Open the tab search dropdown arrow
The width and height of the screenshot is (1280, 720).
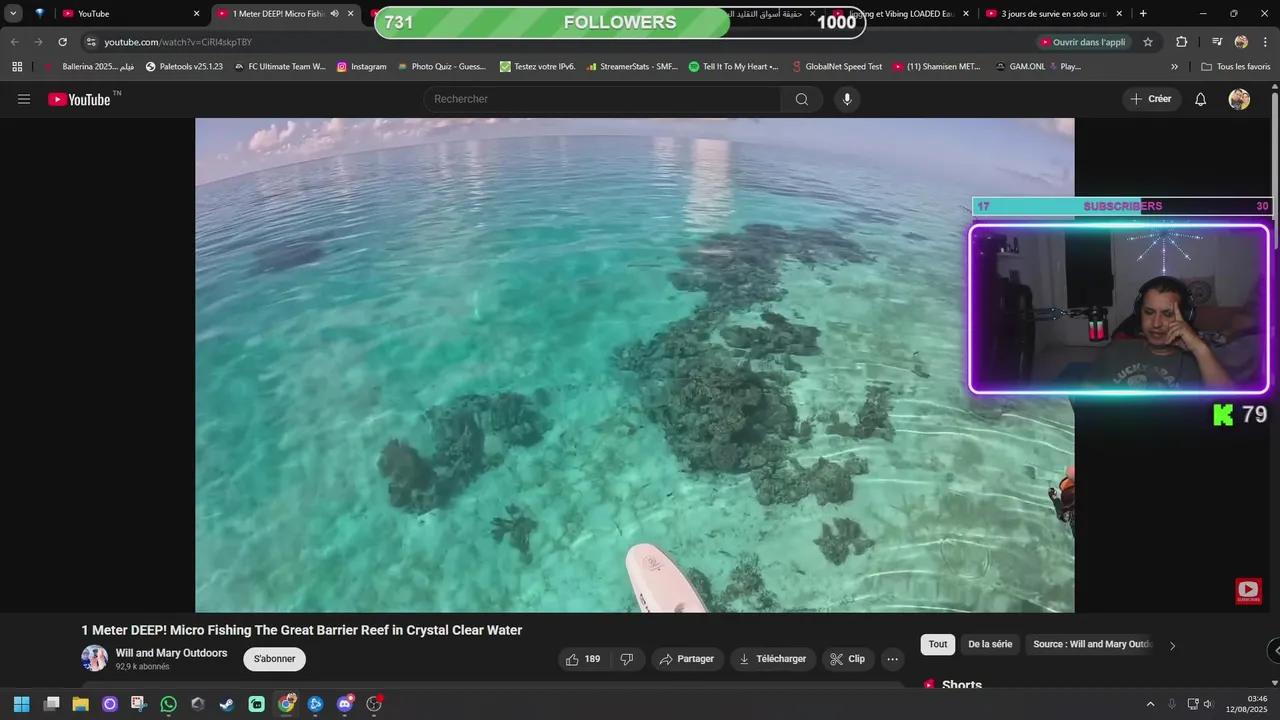click(x=13, y=14)
